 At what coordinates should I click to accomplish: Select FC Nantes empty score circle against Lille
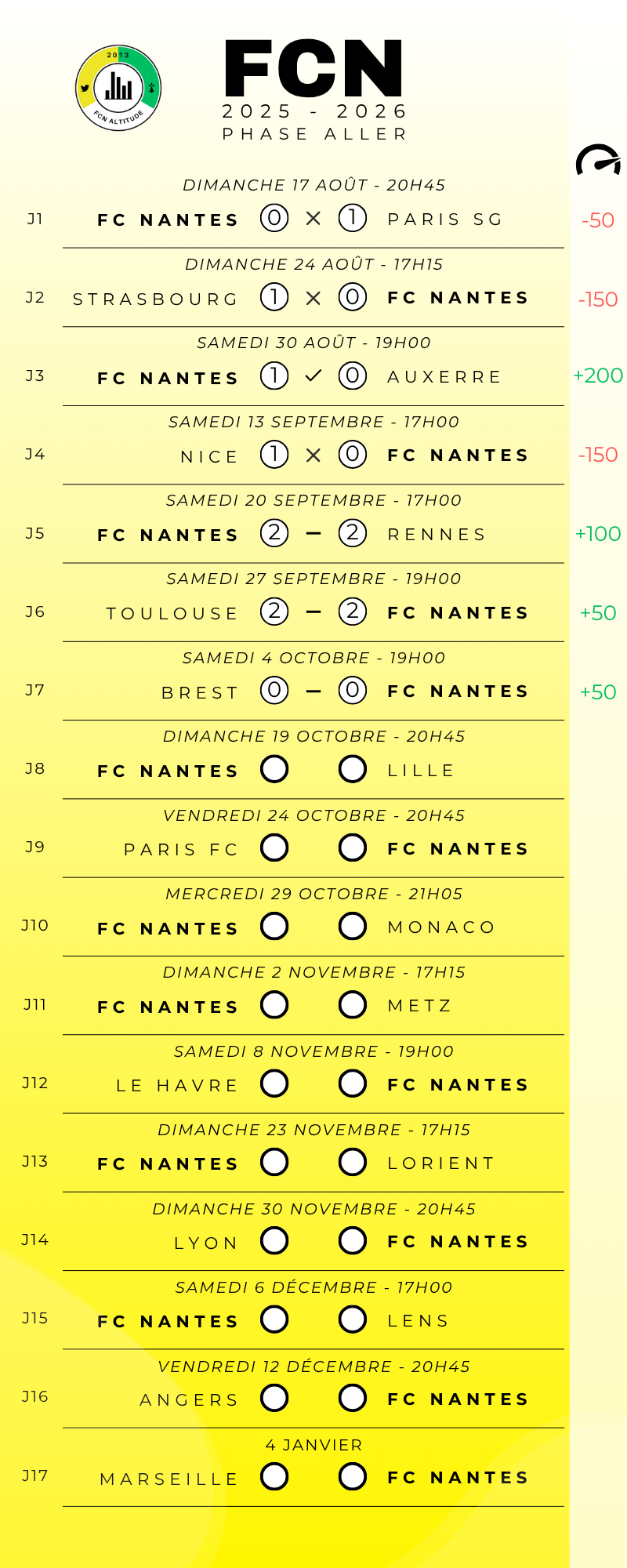coord(274,769)
